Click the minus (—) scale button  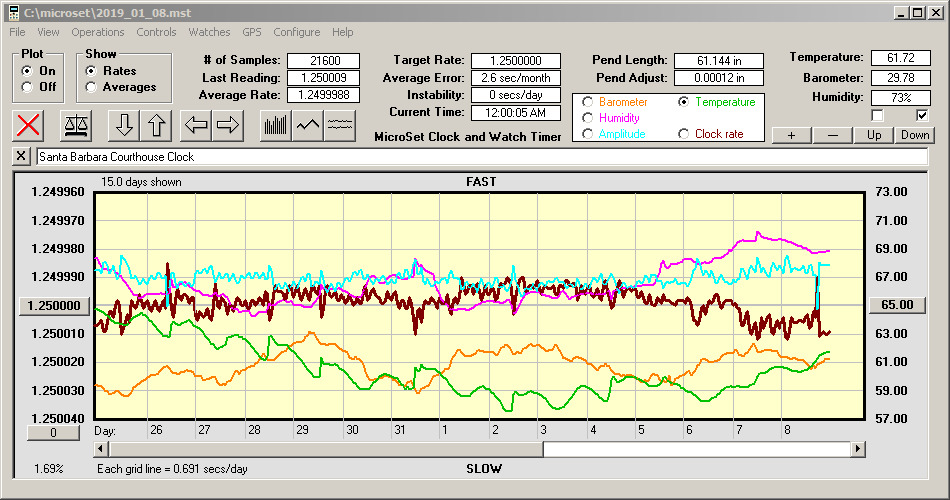pyautogui.click(x=832, y=135)
